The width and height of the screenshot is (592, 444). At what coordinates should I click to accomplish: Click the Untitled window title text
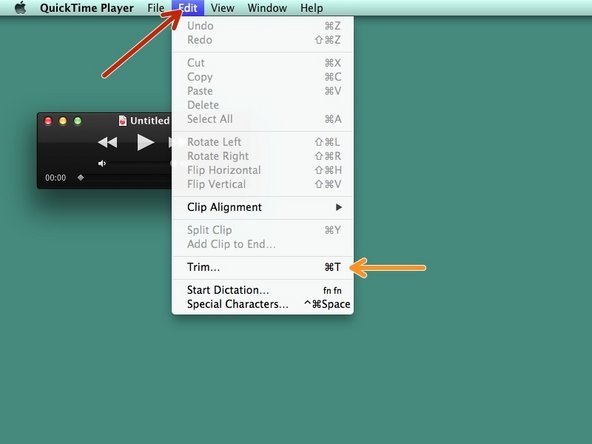tap(150, 121)
